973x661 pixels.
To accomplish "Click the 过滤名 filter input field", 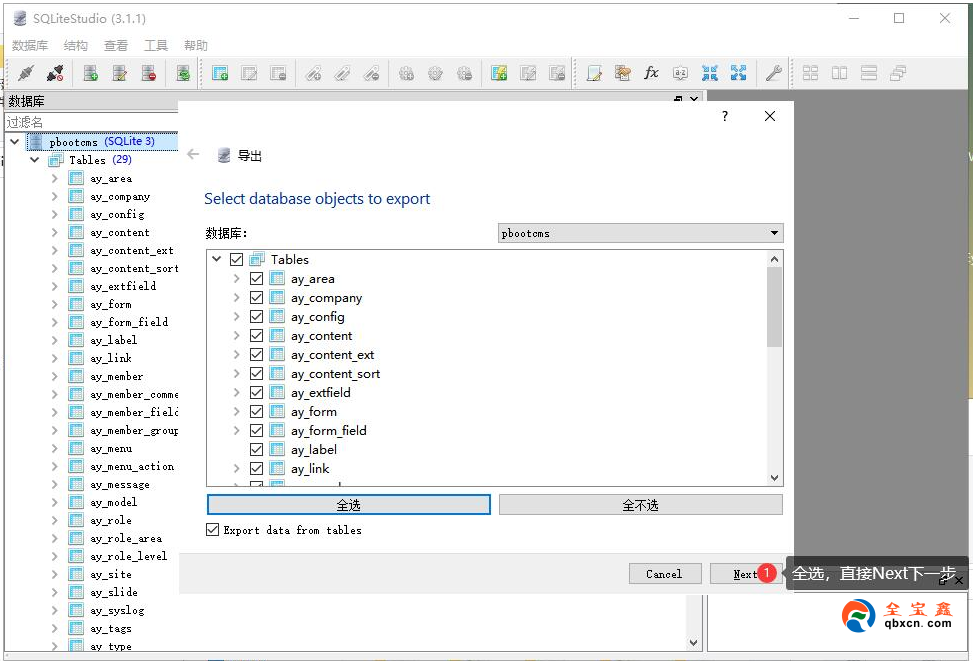I will pos(92,122).
